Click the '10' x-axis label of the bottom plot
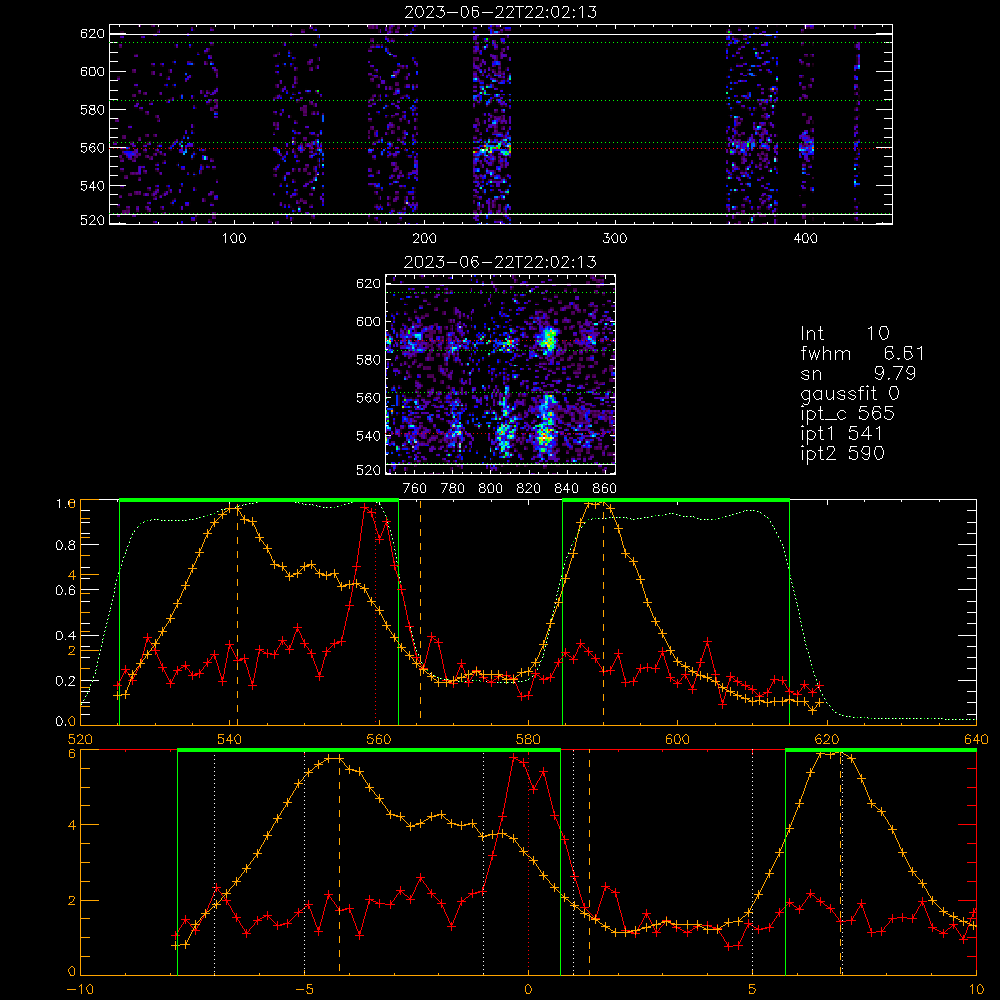The image size is (1000, 1000). click(976, 989)
